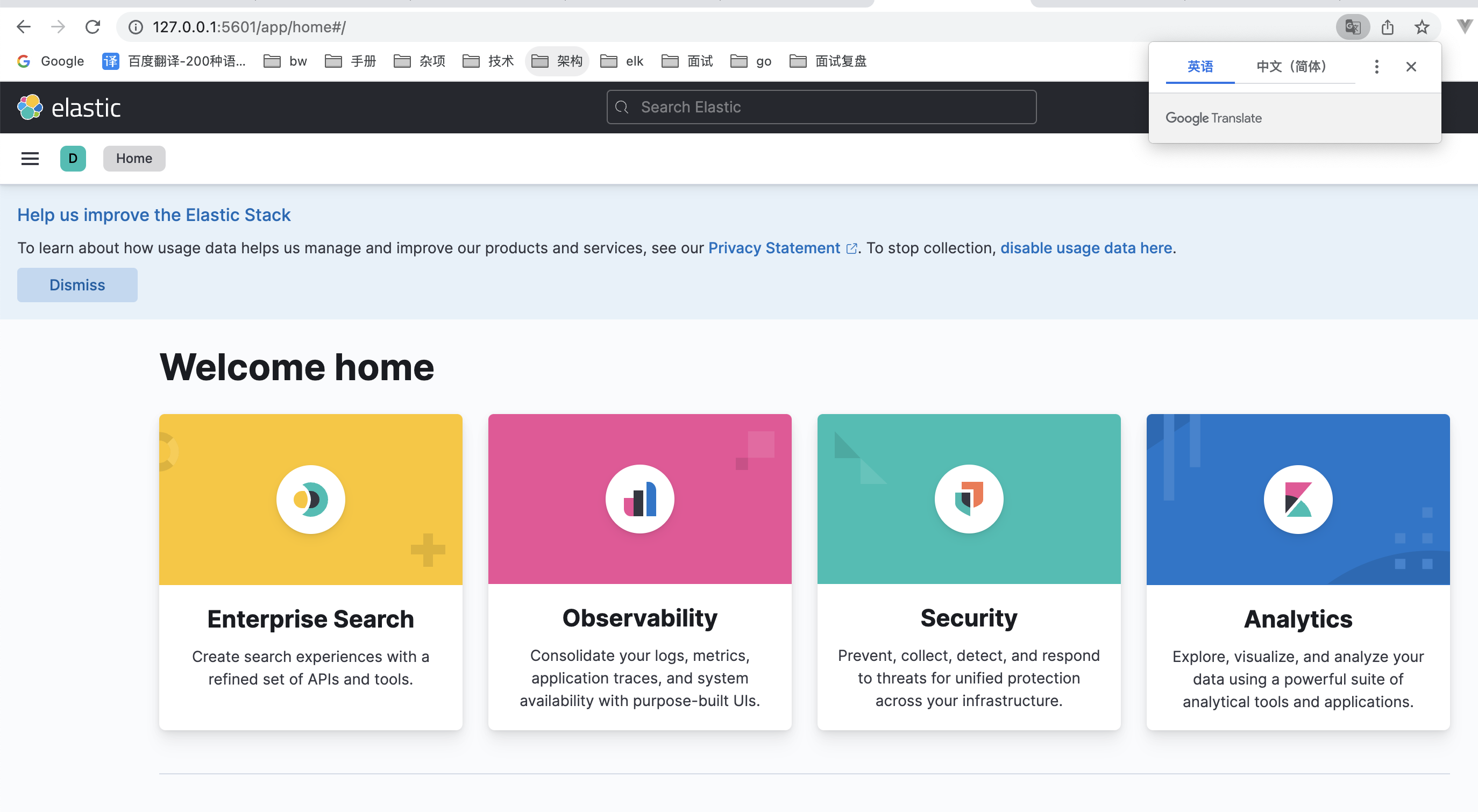Open the elk bookmarks folder

point(622,61)
